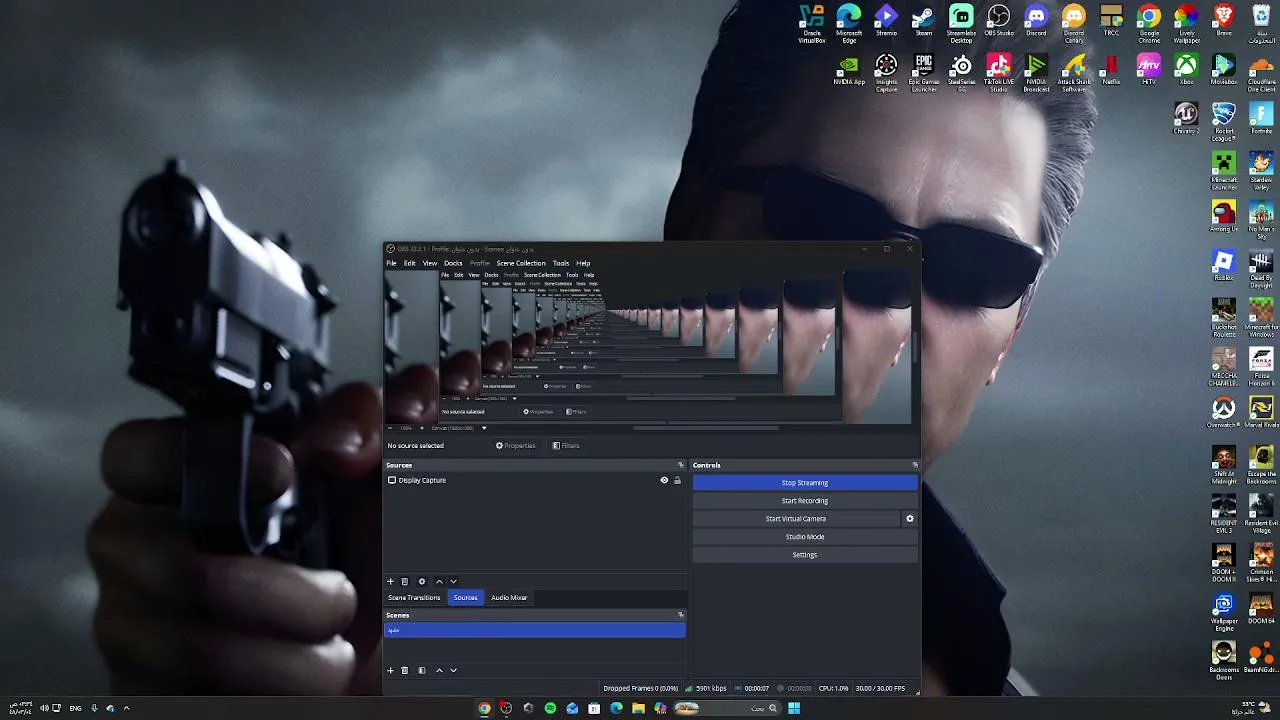Open NVIDIA Broadcast desktop icon
The width and height of the screenshot is (1280, 720).
[1036, 73]
